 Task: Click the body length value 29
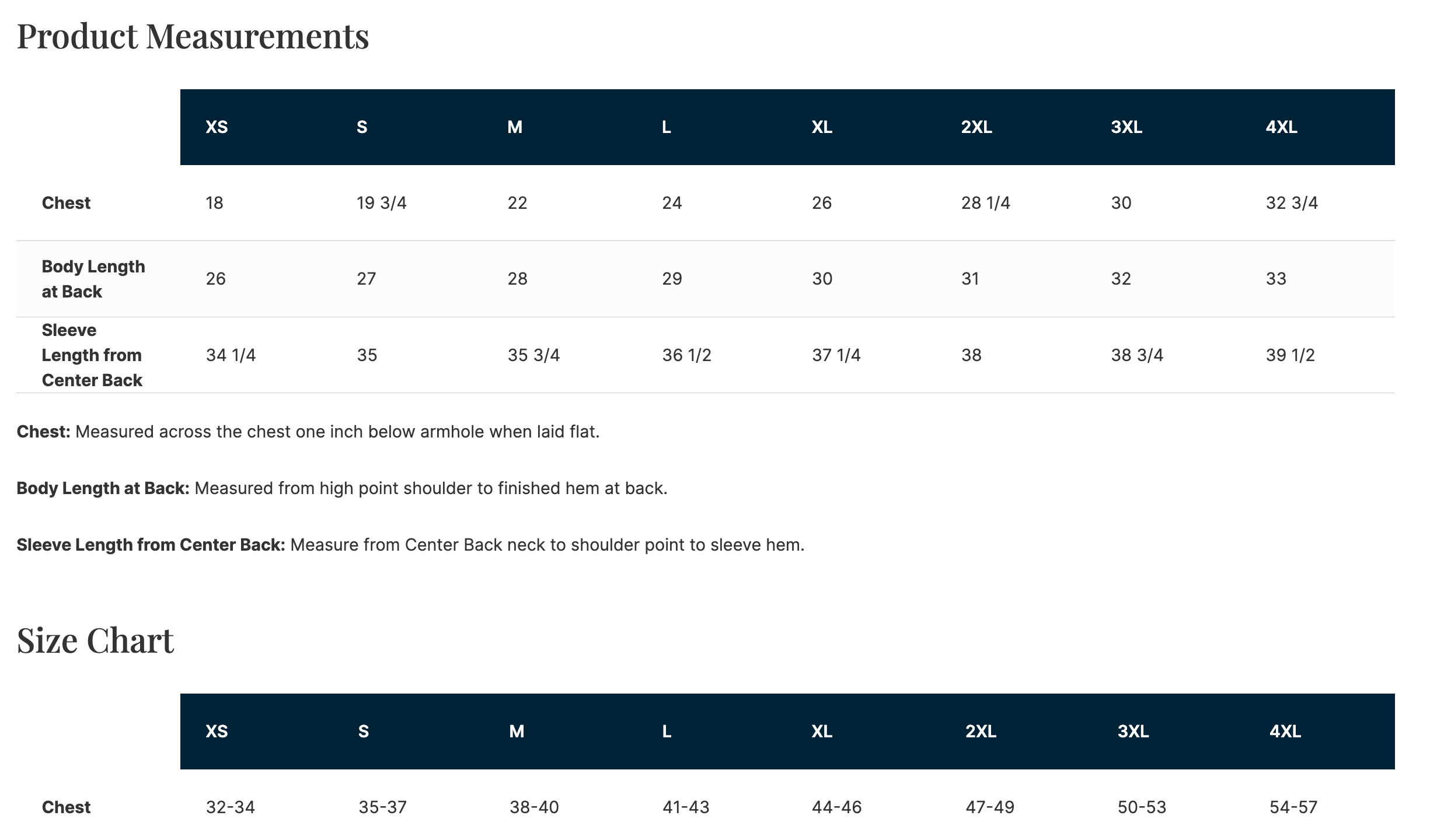(672, 279)
